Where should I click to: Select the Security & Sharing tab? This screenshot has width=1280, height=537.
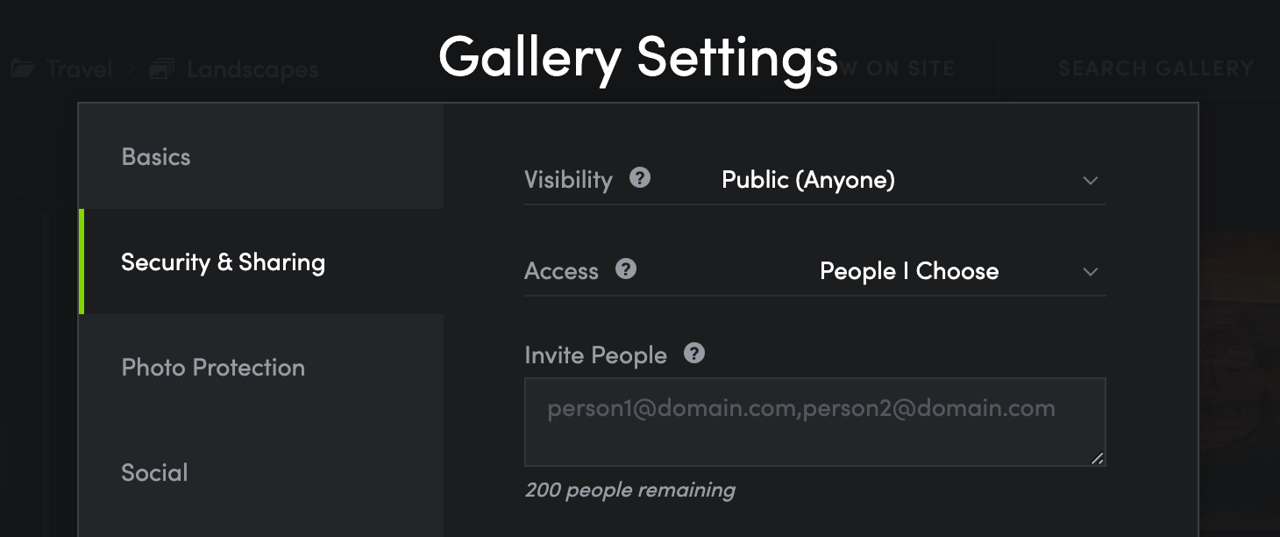(223, 262)
